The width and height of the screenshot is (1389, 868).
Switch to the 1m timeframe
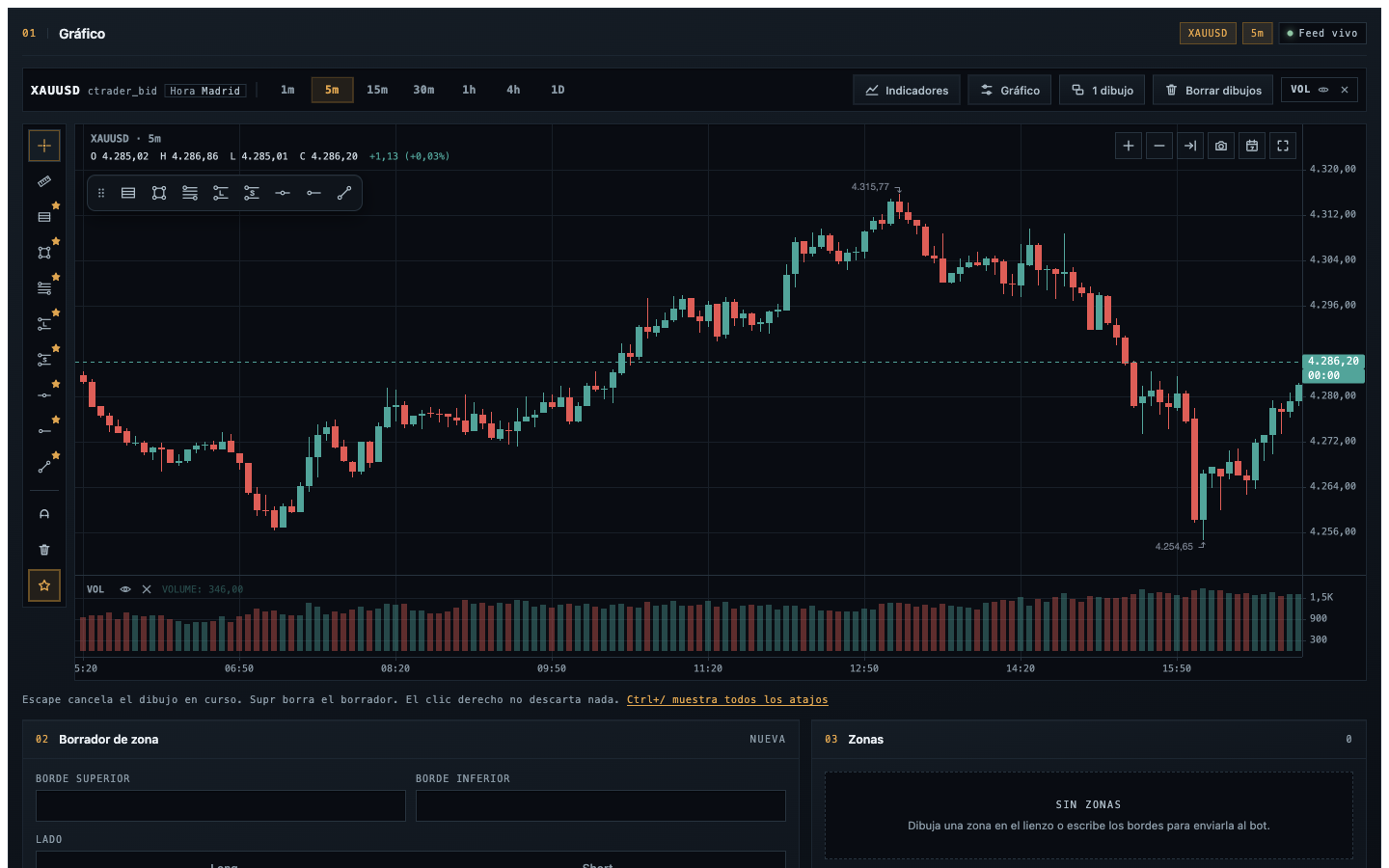[287, 90]
